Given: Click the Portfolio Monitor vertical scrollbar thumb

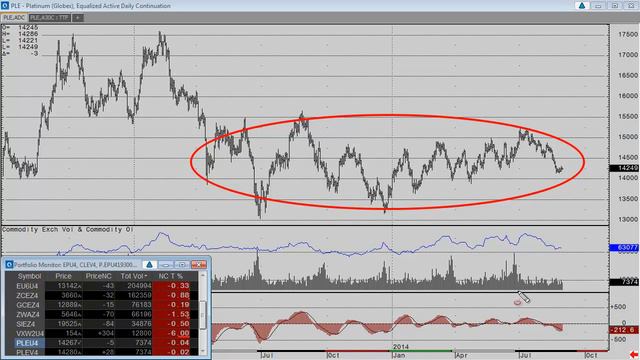Looking at the screenshot, I should coord(202,315).
